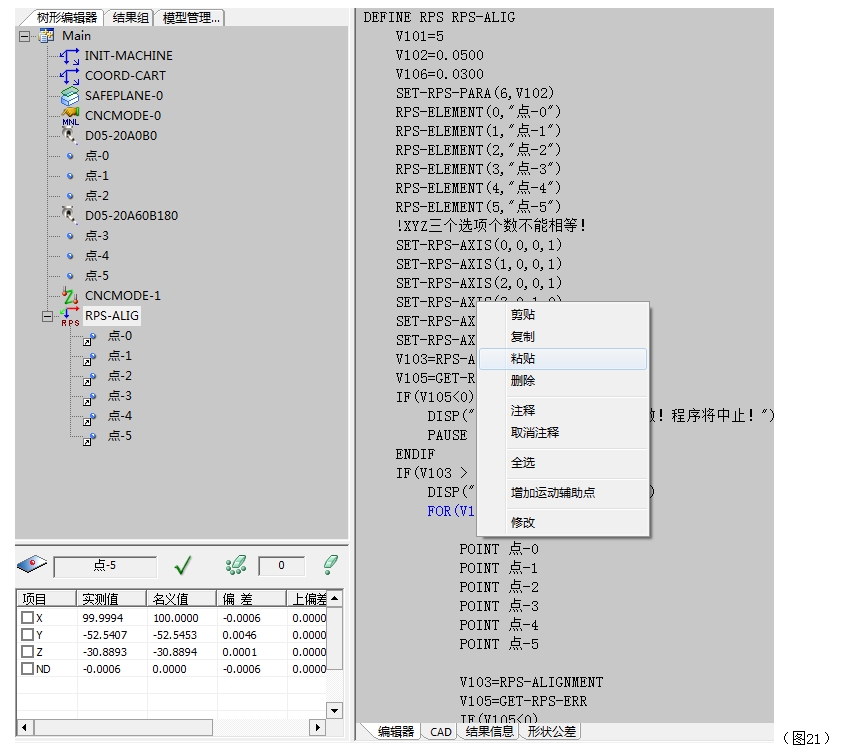
Task: Choose 取消注释 from context menu
Action: click(x=563, y=432)
